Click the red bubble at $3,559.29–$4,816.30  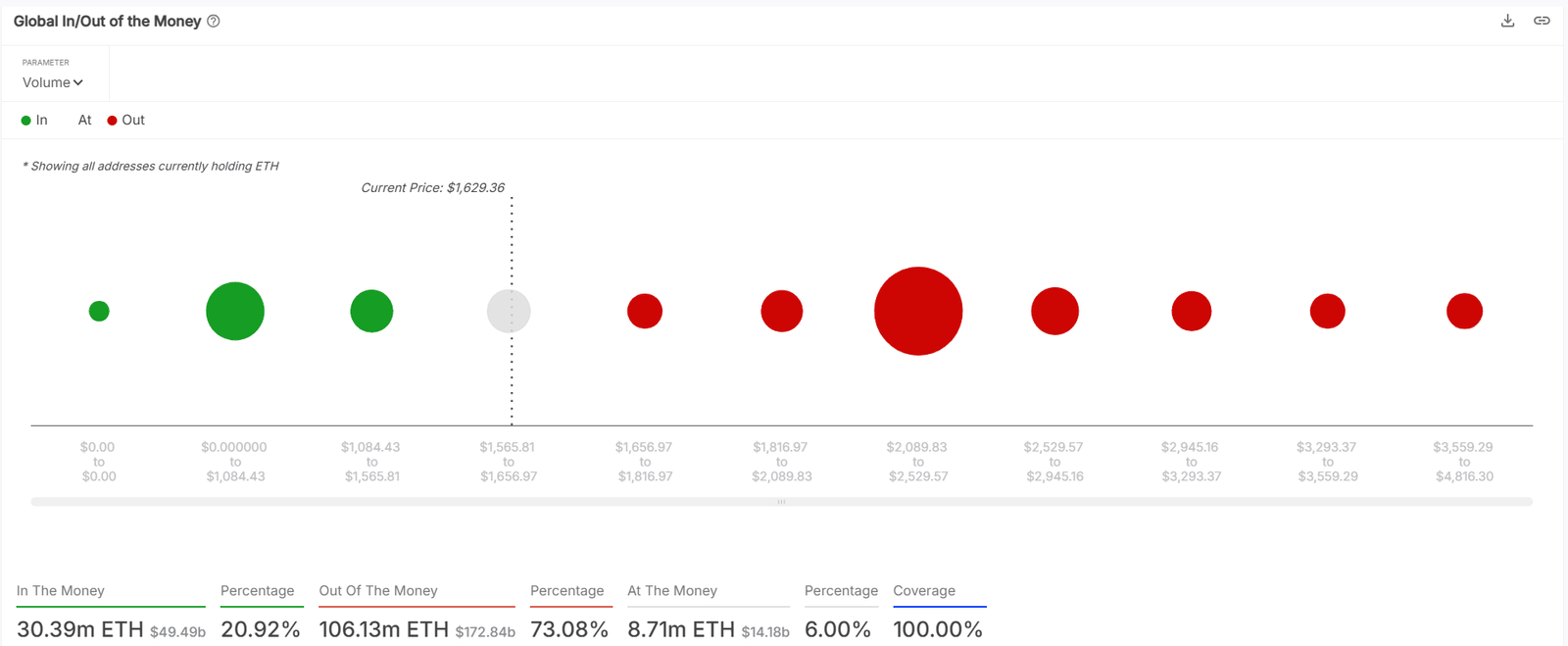click(1464, 311)
